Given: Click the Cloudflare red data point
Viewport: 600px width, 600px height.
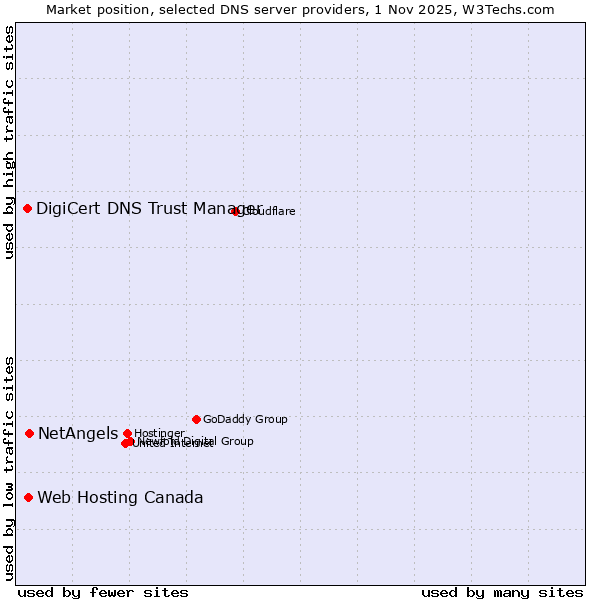Looking at the screenshot, I should (x=236, y=211).
